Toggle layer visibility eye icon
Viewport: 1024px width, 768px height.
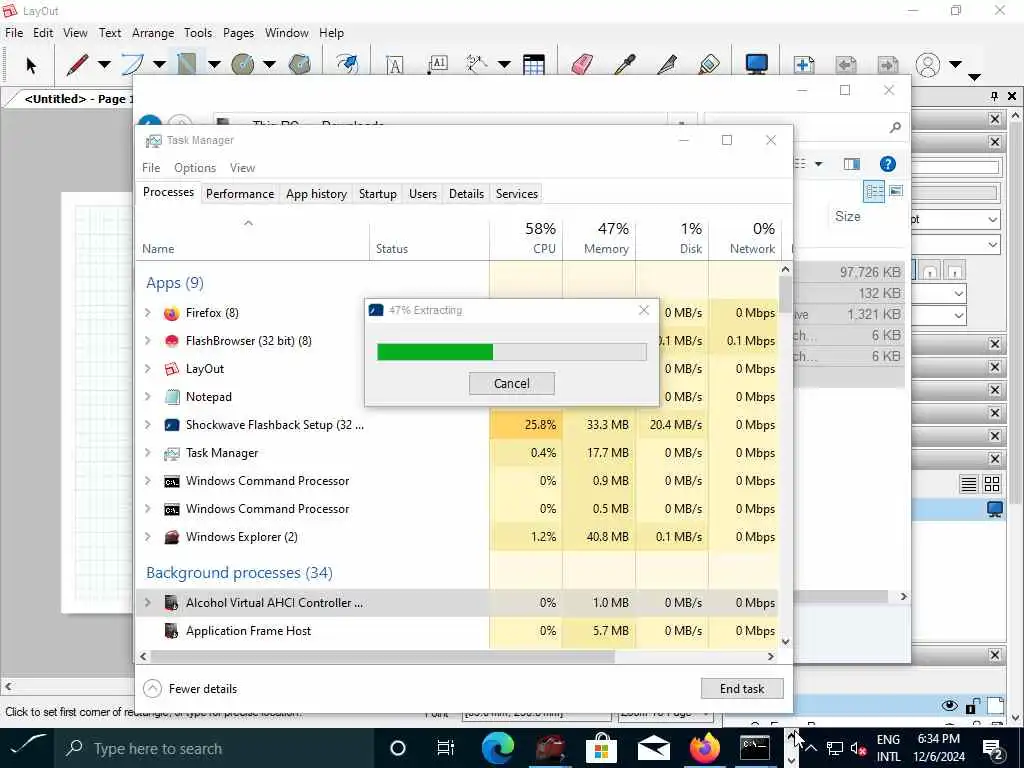click(950, 705)
